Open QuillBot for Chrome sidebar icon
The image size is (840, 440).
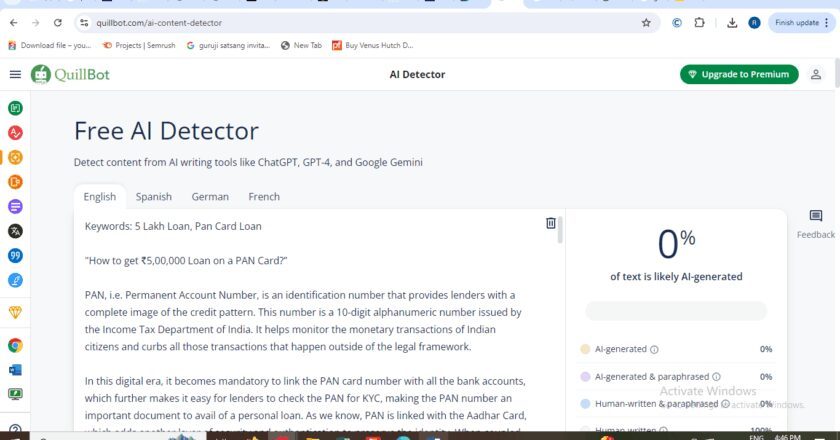click(15, 346)
